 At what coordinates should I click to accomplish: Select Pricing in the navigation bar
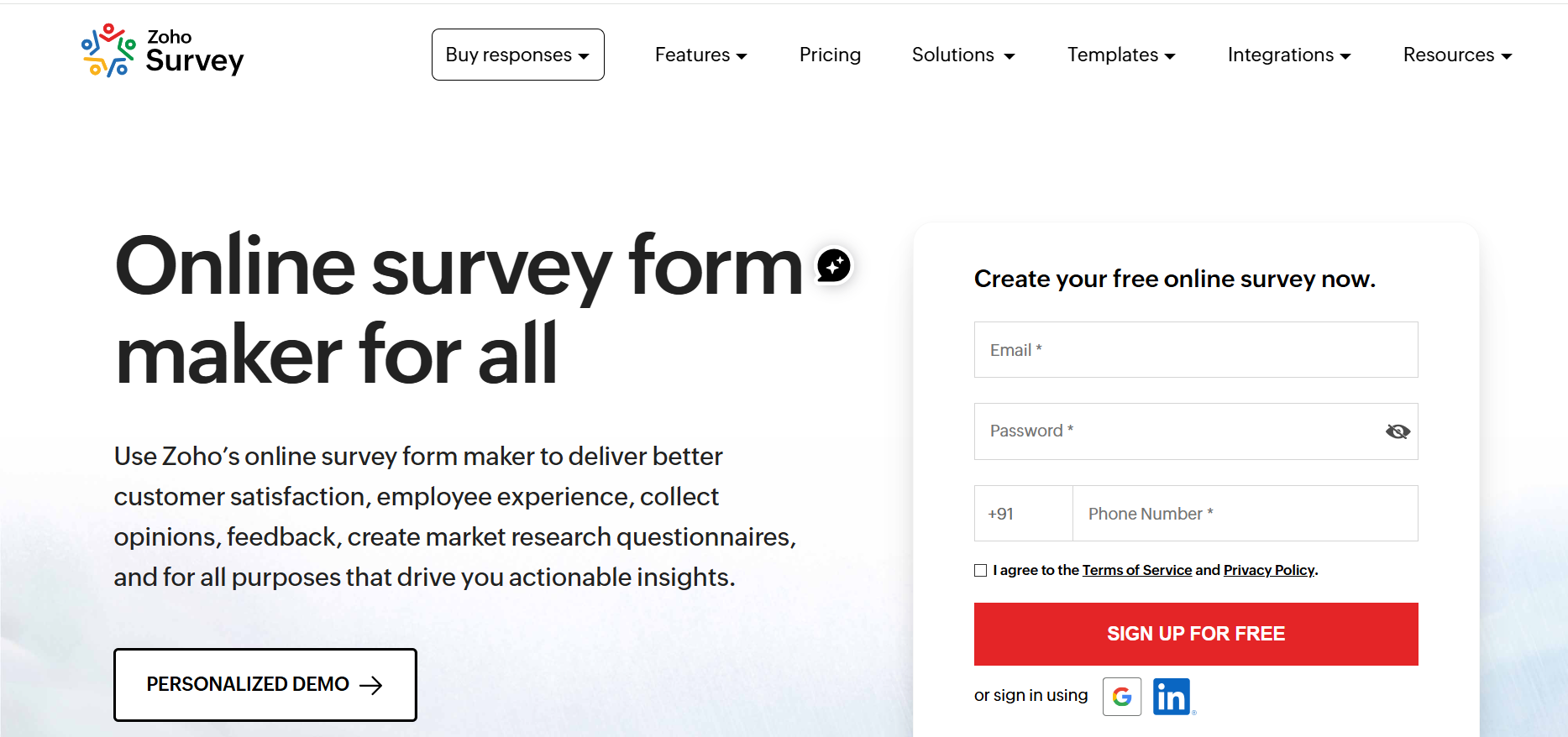tap(830, 55)
